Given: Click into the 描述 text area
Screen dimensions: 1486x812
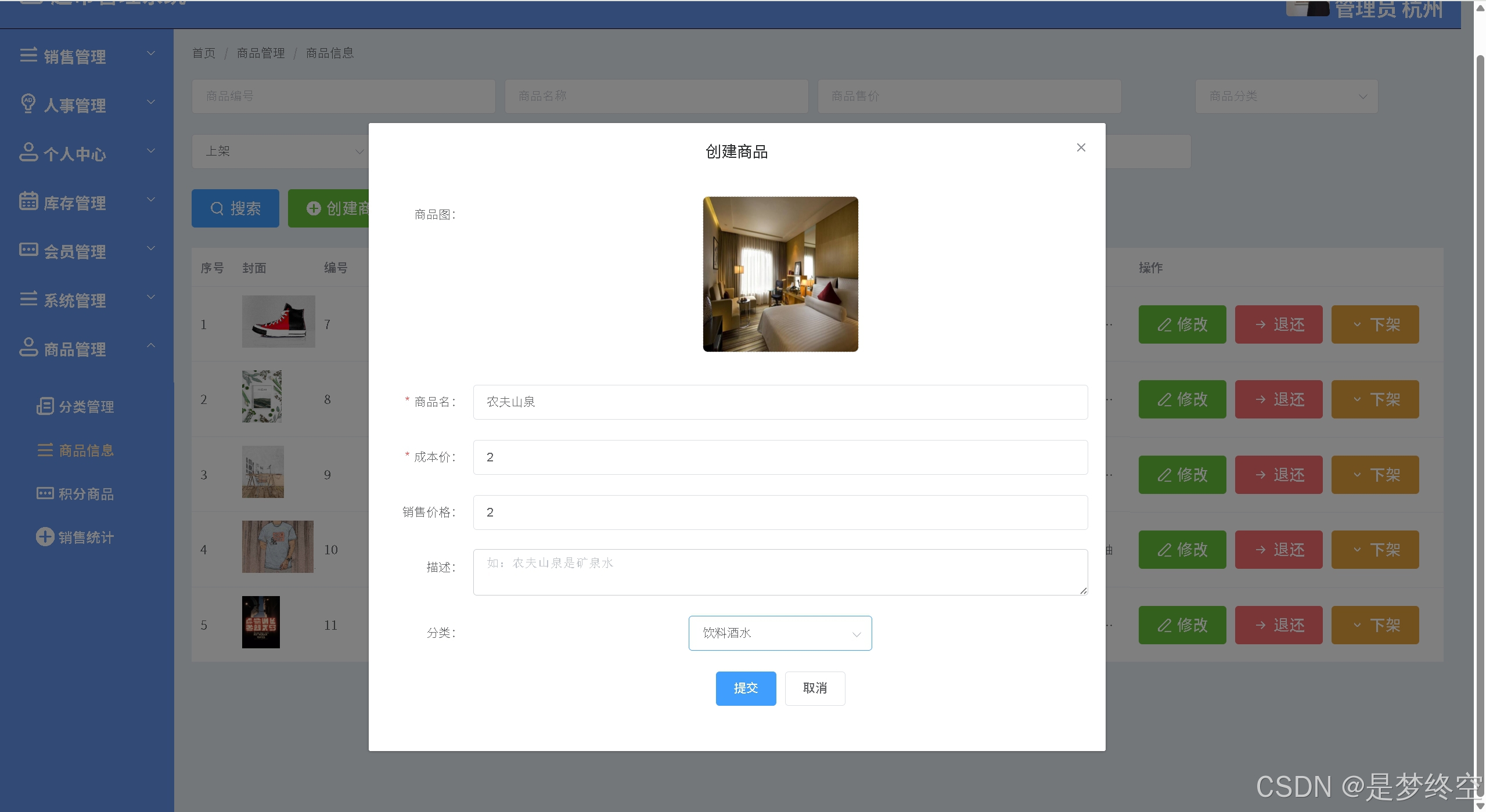Looking at the screenshot, I should [779, 572].
